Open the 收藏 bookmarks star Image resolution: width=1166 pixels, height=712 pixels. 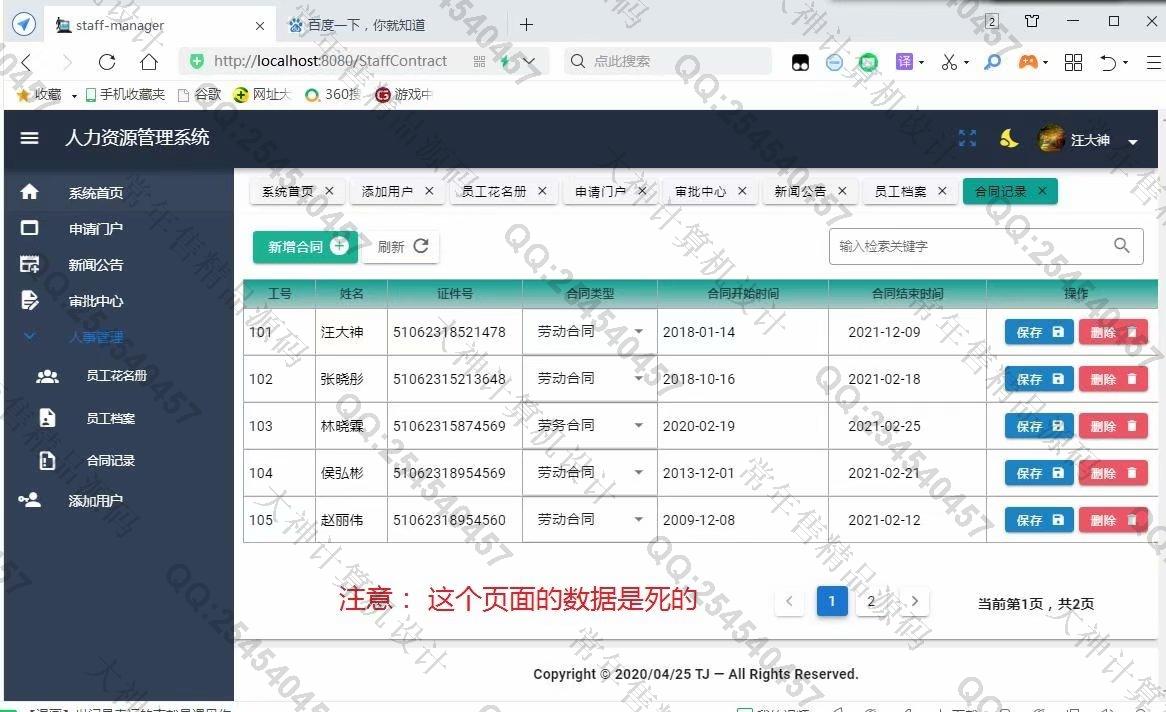click(x=24, y=94)
